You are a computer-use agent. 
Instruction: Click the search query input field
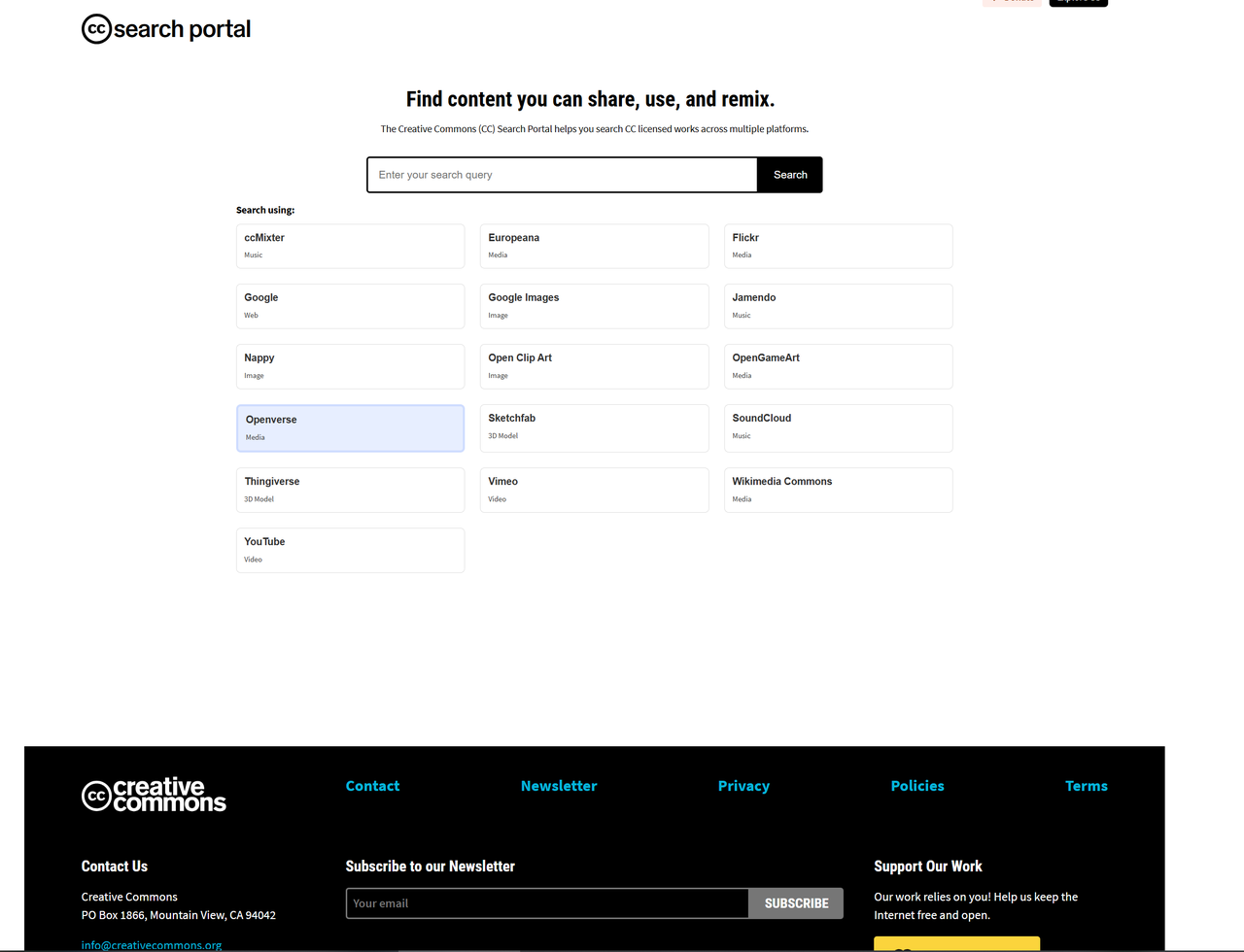click(563, 175)
